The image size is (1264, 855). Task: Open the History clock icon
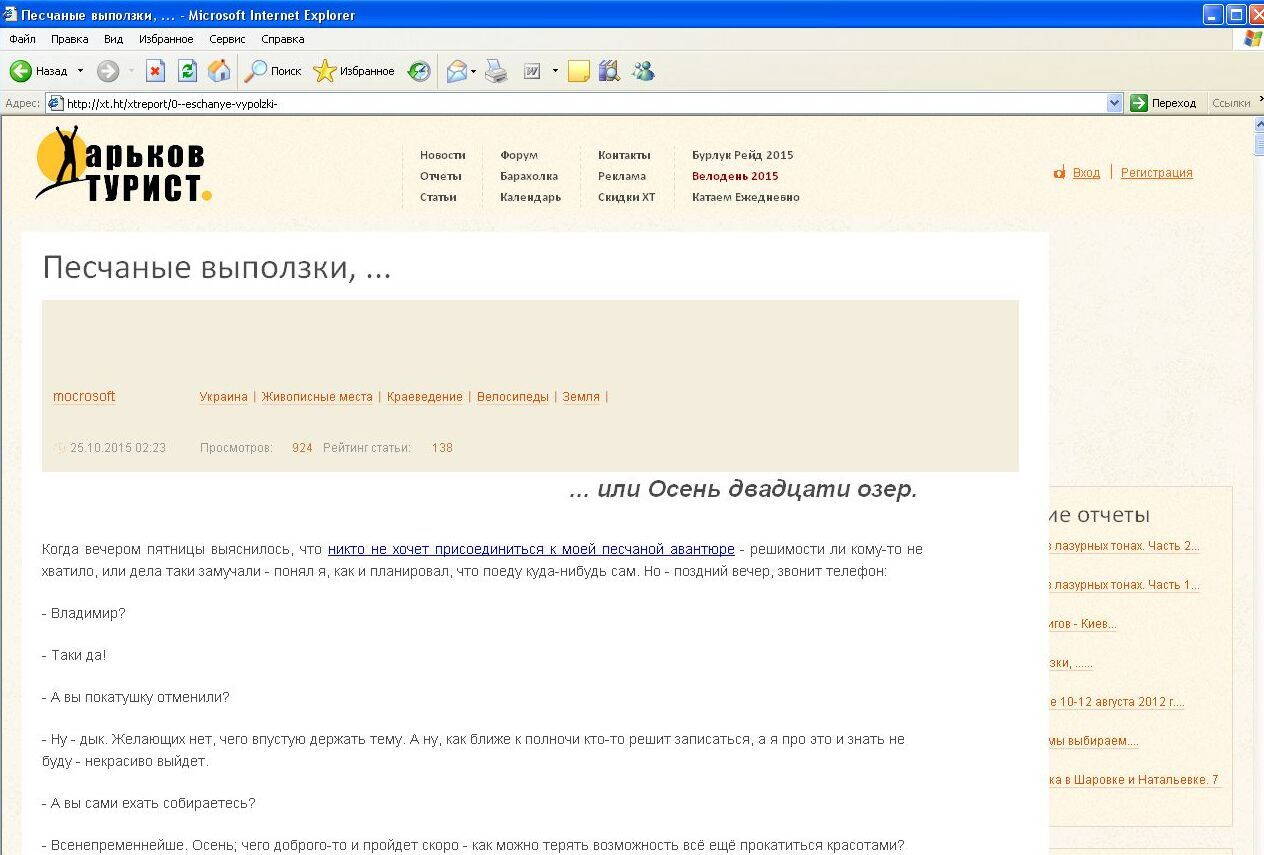[x=419, y=71]
